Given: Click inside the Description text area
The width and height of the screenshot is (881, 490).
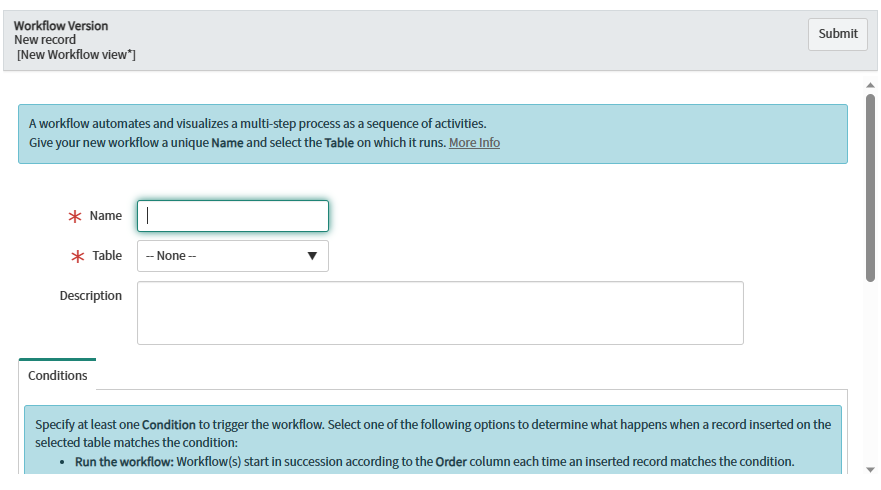Looking at the screenshot, I should [x=440, y=313].
